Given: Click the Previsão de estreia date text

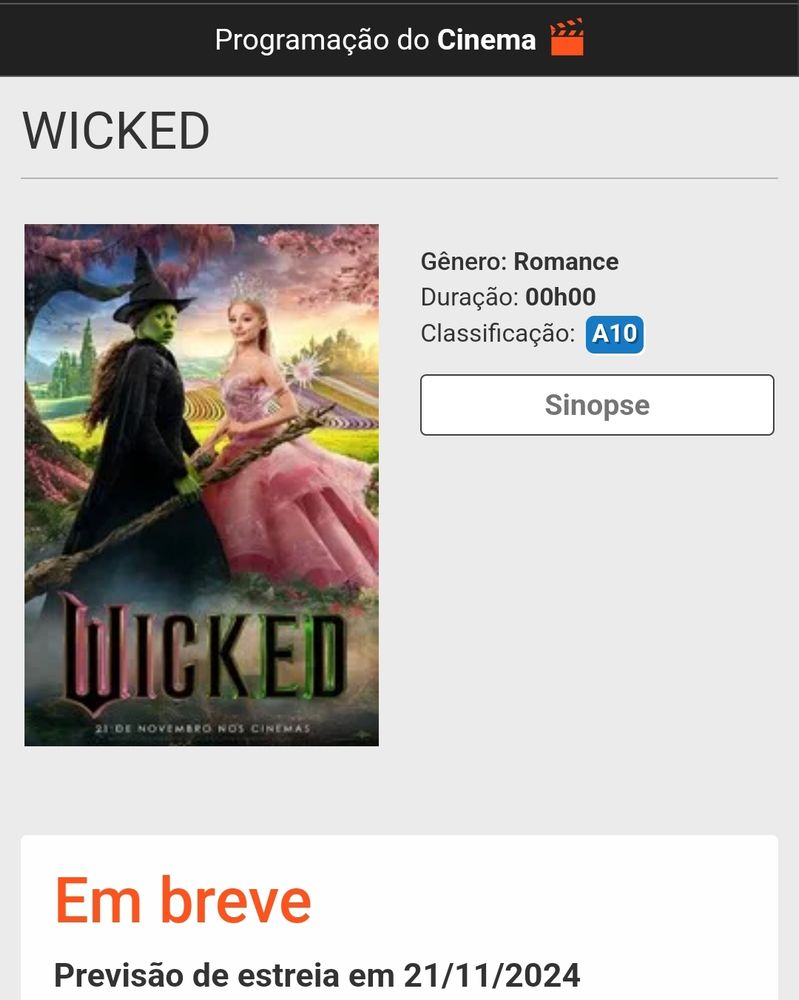Looking at the screenshot, I should 317,975.
